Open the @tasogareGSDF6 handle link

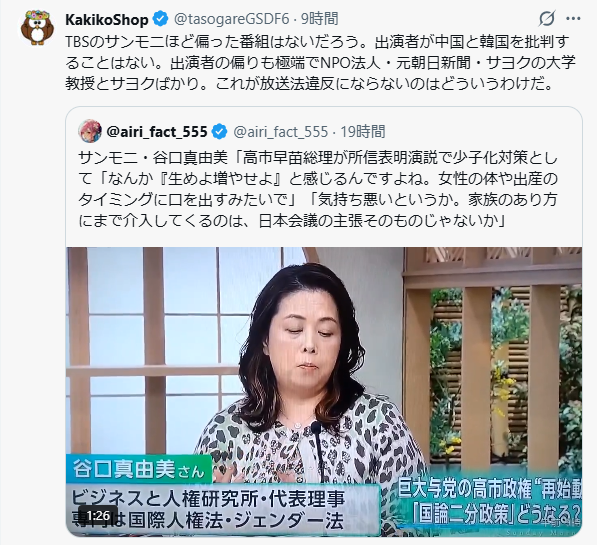coord(232,19)
